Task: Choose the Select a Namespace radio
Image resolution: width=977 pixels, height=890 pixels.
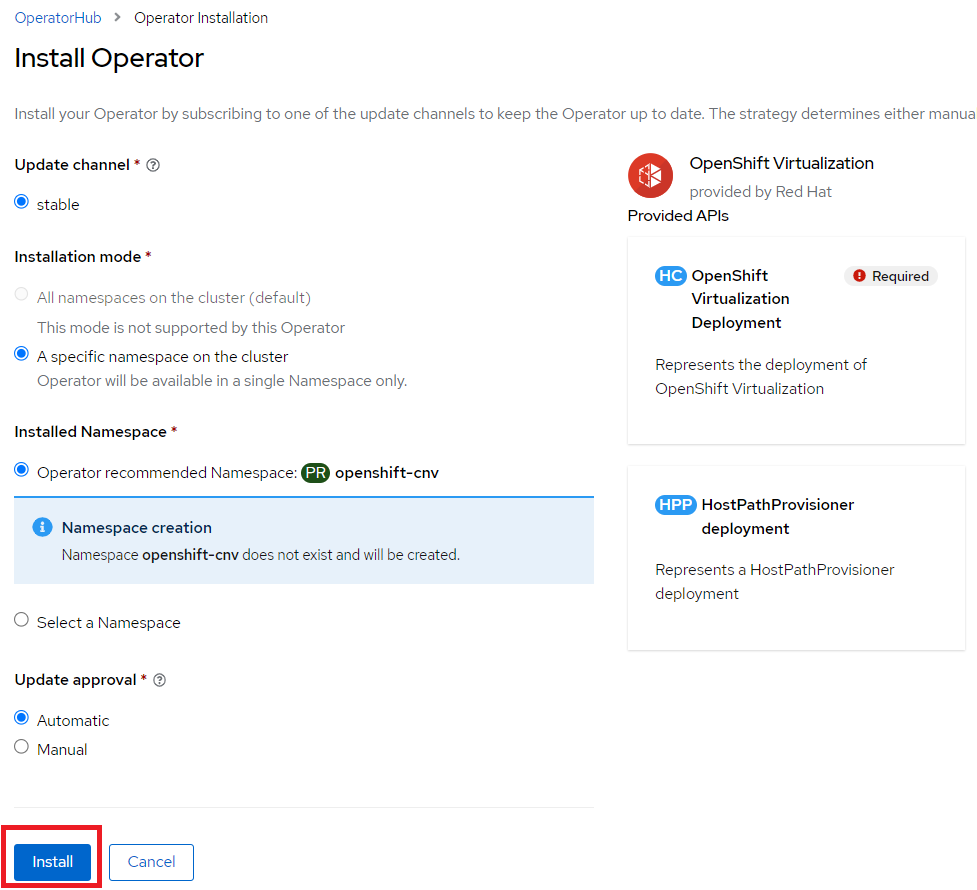Action: 21,620
